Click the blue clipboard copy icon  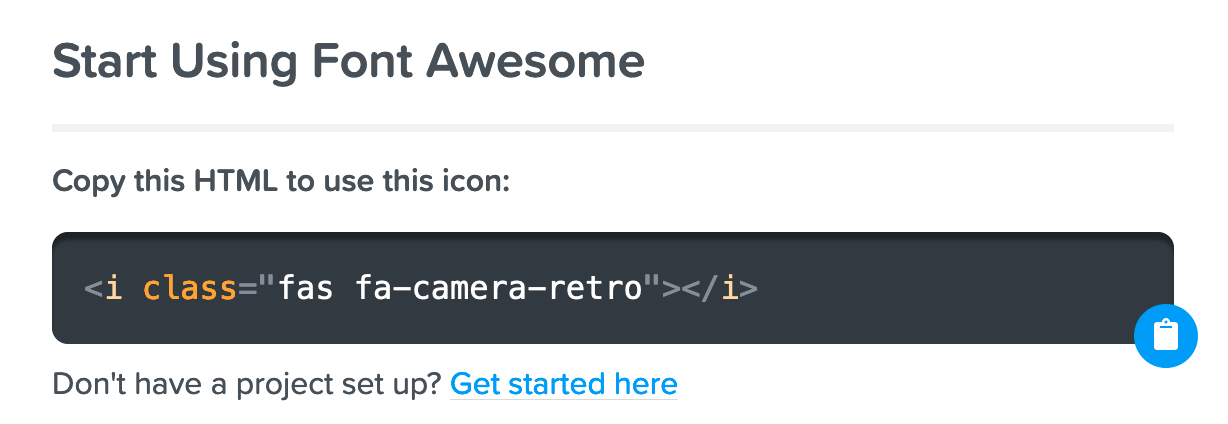(1166, 336)
